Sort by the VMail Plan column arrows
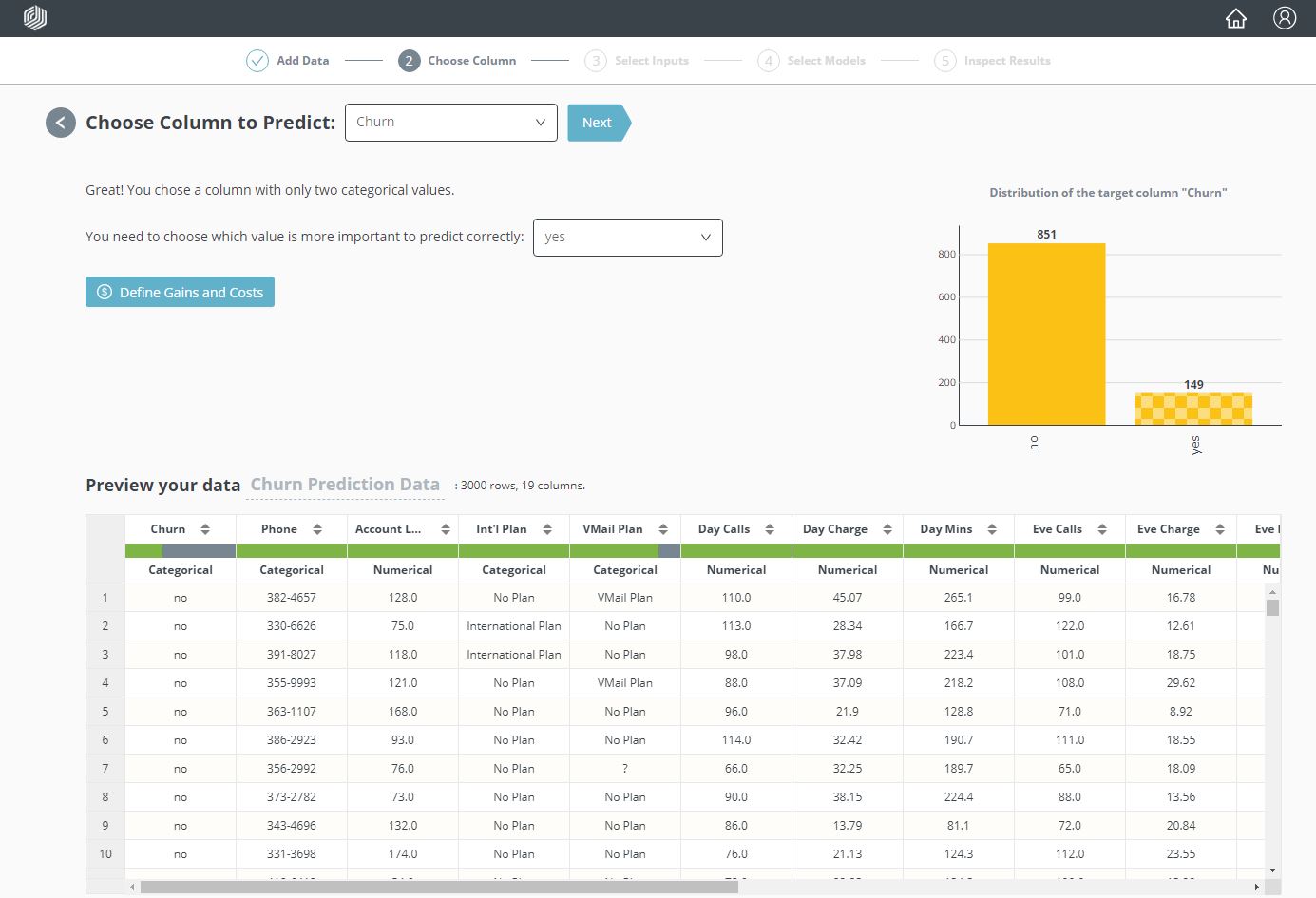 663,529
